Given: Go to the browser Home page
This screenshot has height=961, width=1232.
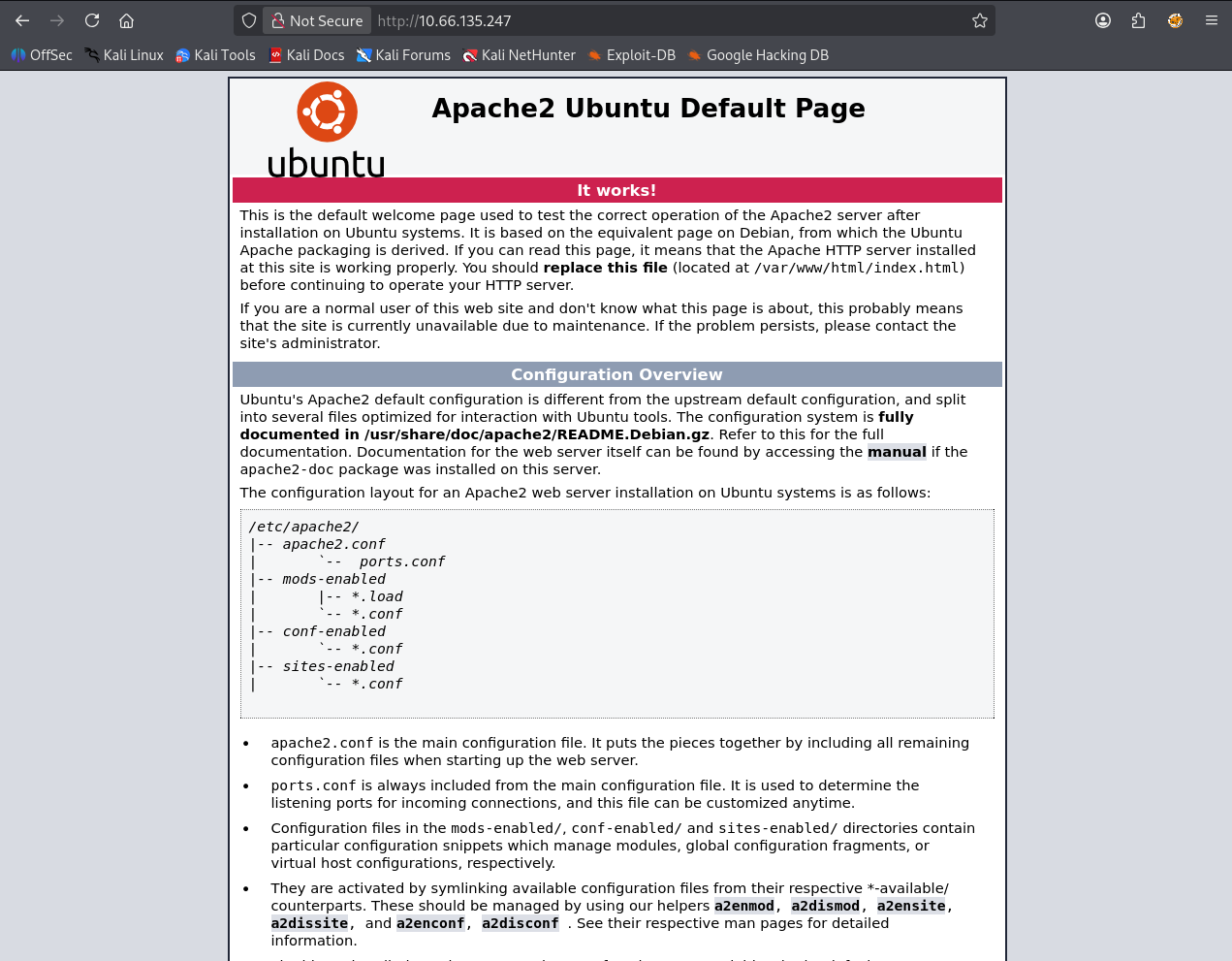Looking at the screenshot, I should pos(126,20).
